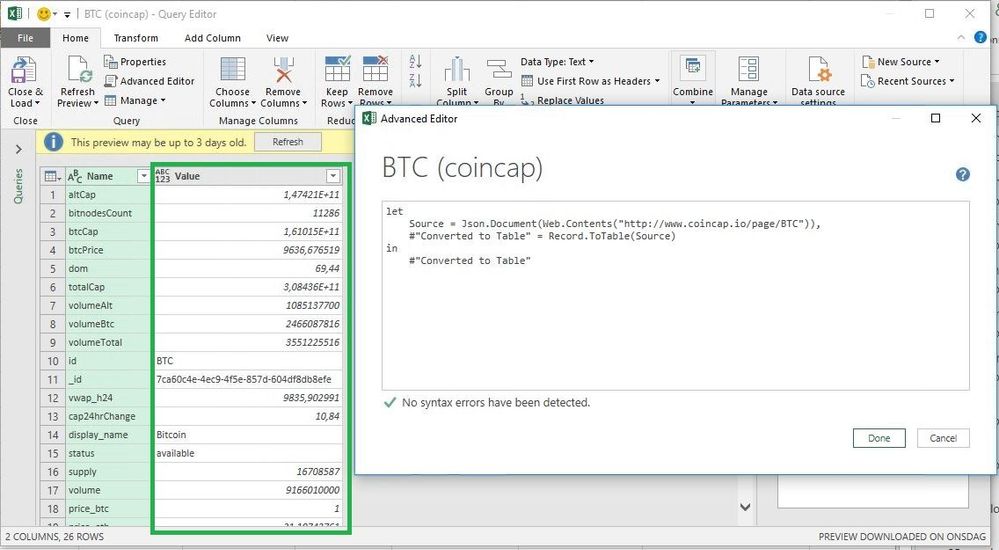Open the File tab

click(x=25, y=38)
